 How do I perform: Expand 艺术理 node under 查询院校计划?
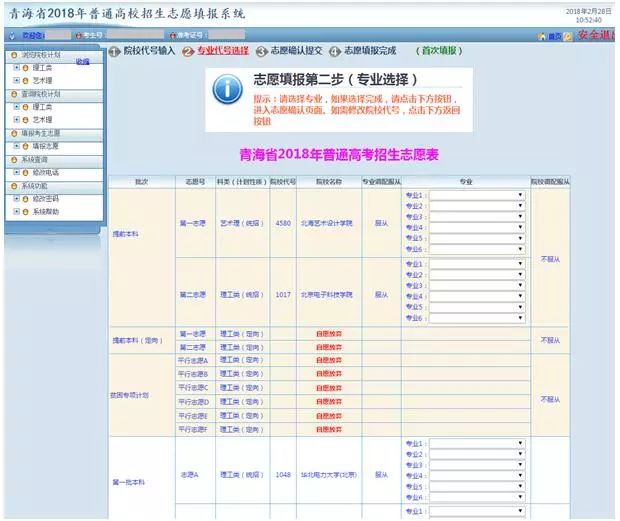click(x=15, y=120)
